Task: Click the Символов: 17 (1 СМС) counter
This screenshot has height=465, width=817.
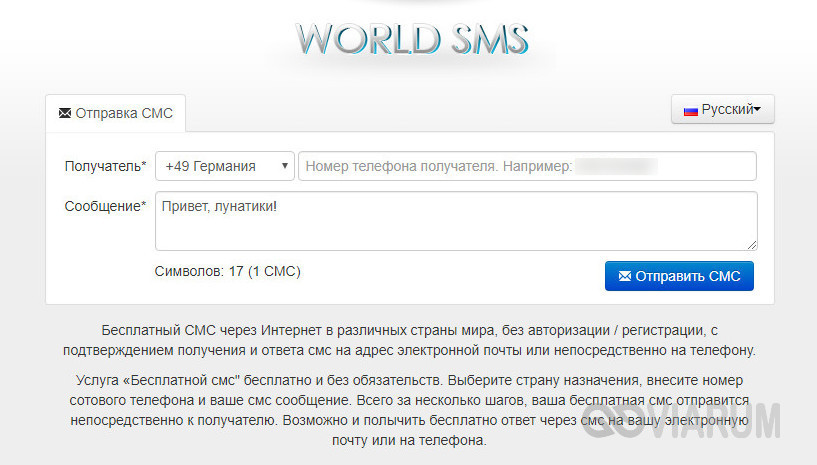Action: (x=228, y=272)
